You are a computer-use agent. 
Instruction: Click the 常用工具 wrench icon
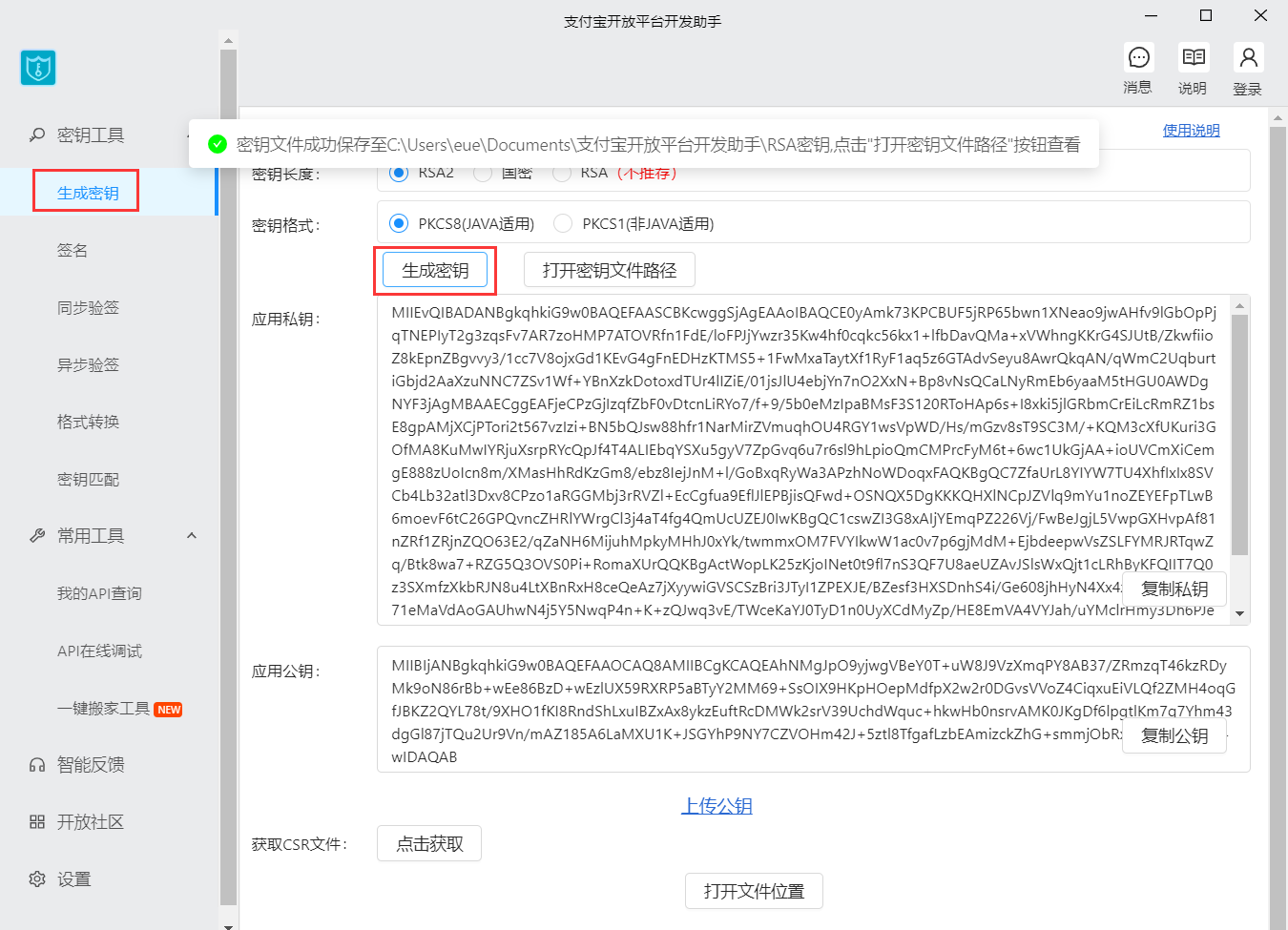[37, 536]
